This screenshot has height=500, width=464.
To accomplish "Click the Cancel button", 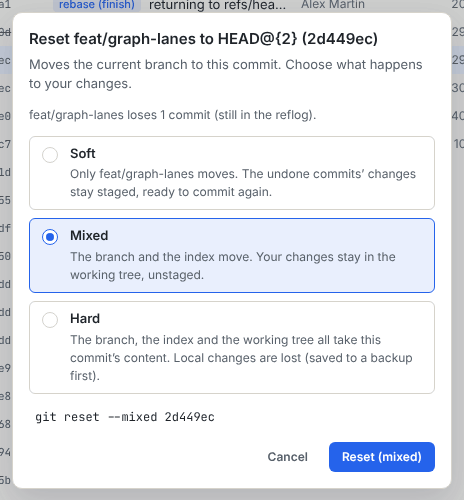I will 287,457.
